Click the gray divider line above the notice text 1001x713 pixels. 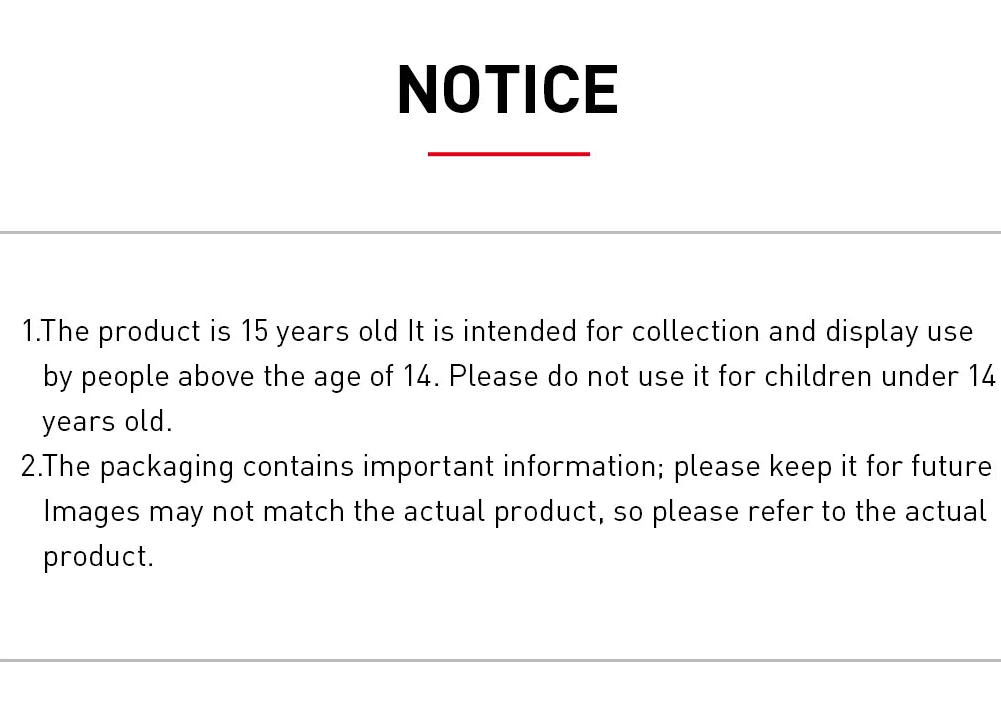pos(500,233)
